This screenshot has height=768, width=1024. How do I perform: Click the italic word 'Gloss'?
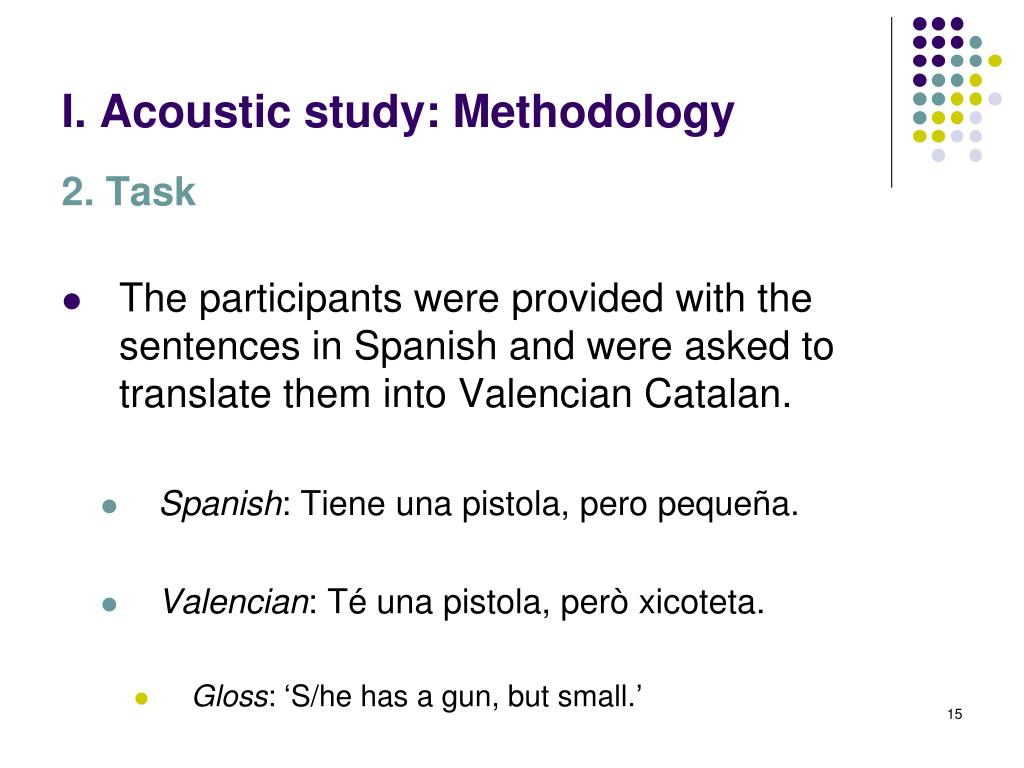pyautogui.click(x=230, y=696)
